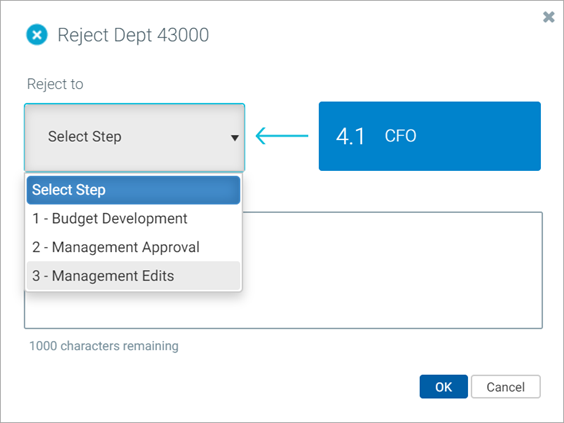The image size is (564, 423).
Task: Click the Reject Dept 43000 title
Action: [133, 35]
